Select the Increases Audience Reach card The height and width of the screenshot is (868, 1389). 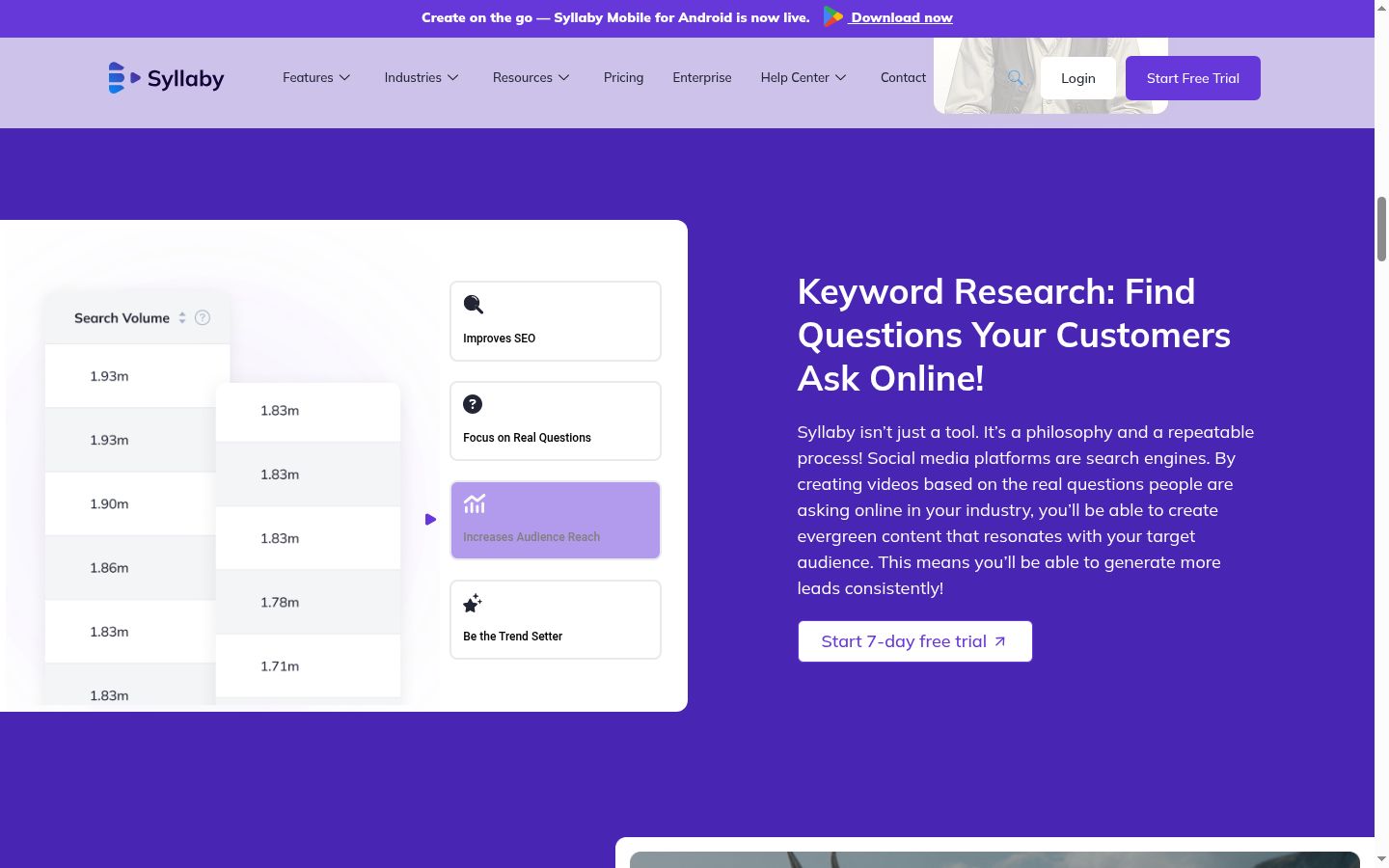pos(556,520)
